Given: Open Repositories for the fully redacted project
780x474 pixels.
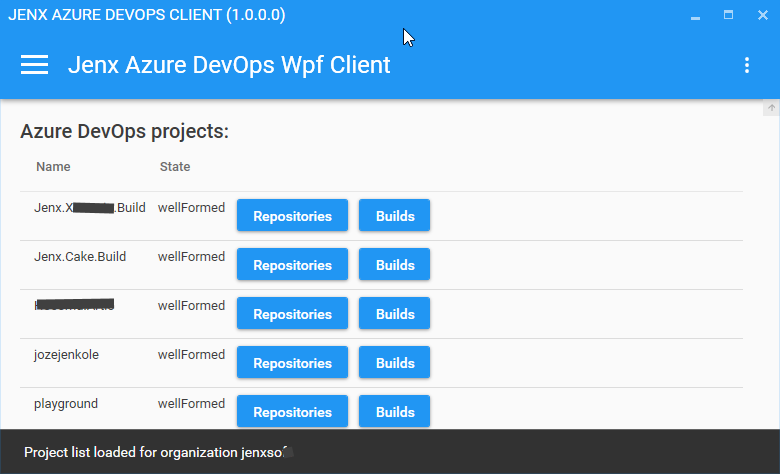Looking at the screenshot, I should click(x=292, y=314).
